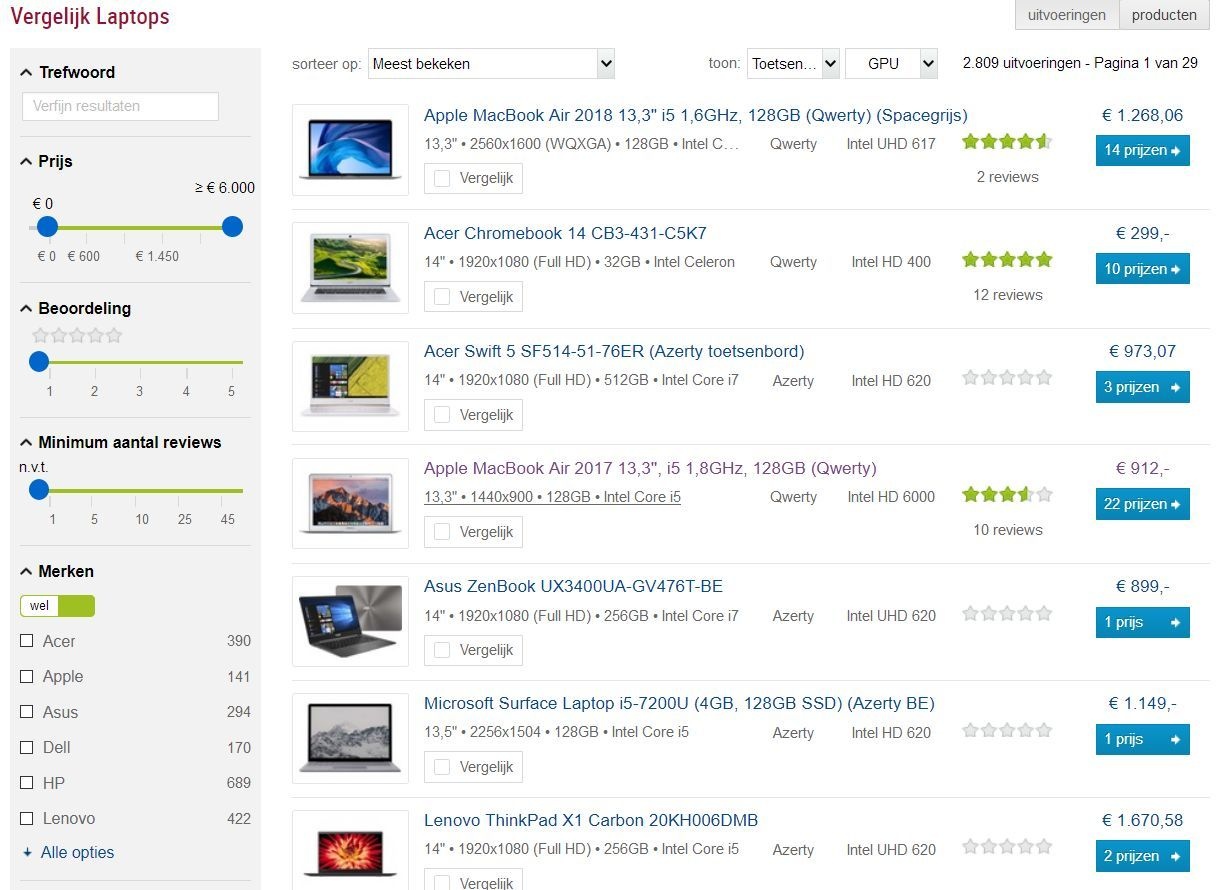Click empty star rating of Acer Swift 5
Viewport: 1224px width, 890px height.
[1007, 378]
